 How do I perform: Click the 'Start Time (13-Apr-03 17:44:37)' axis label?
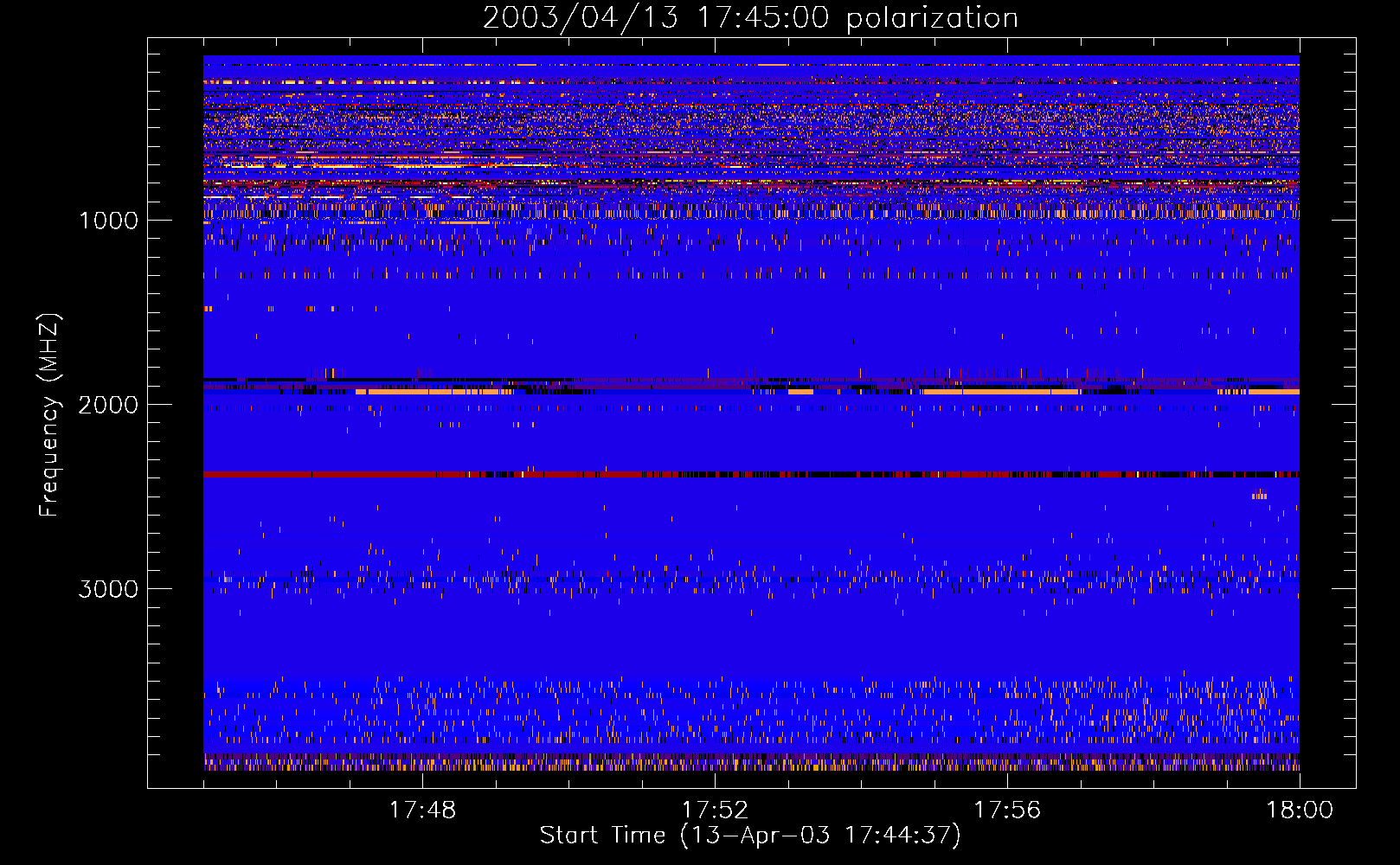[x=750, y=836]
